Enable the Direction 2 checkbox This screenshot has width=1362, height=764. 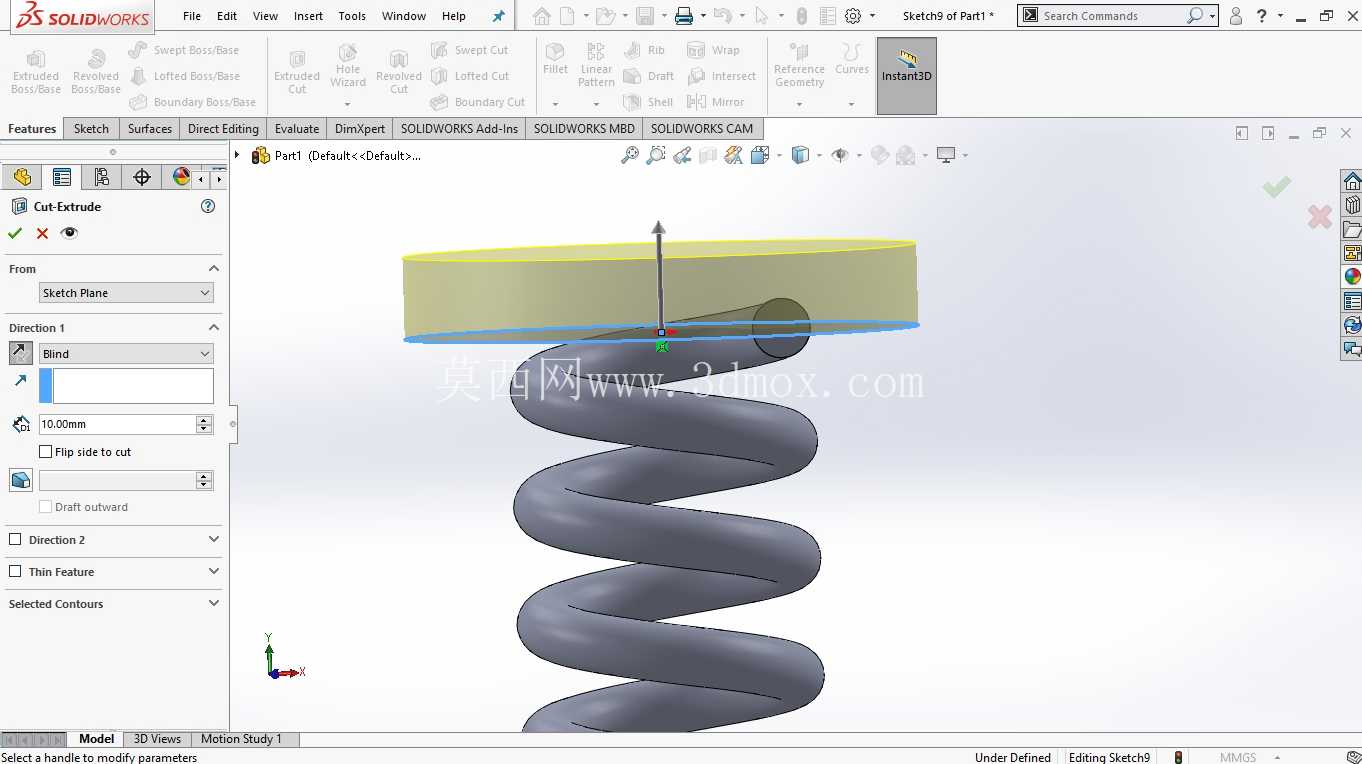pos(15,540)
